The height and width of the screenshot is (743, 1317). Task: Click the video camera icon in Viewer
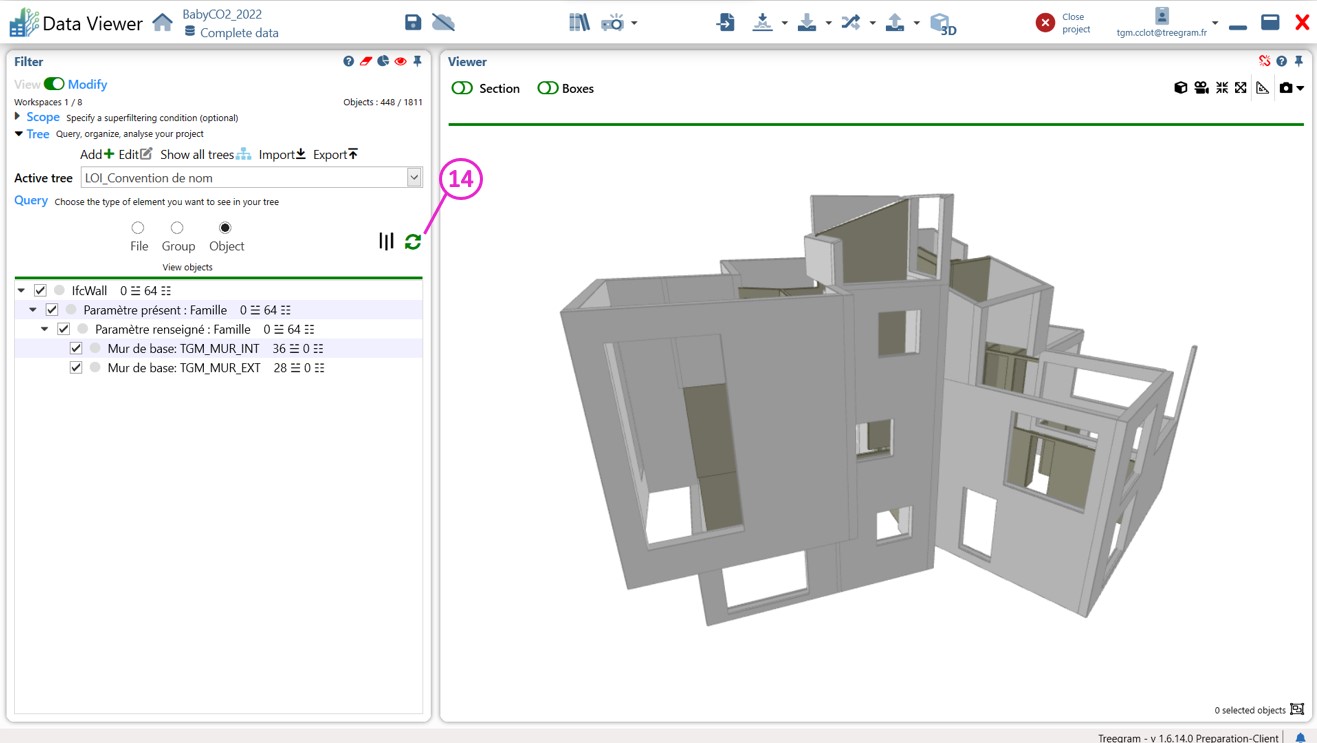tap(1201, 88)
